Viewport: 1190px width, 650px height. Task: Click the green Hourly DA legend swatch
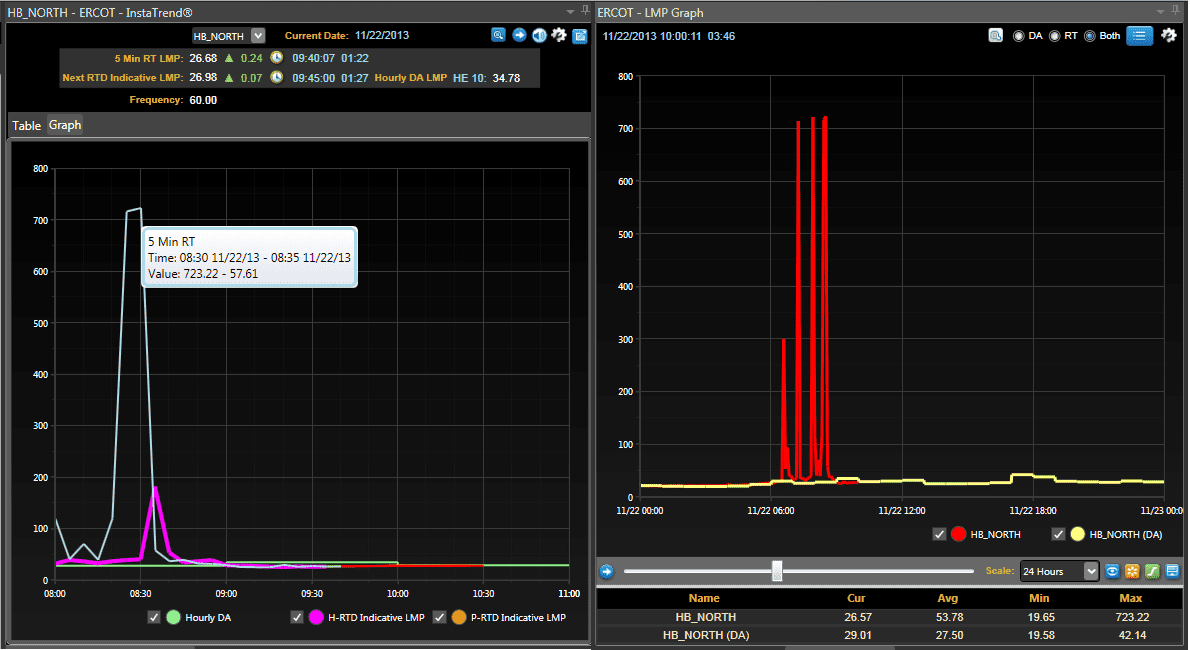173,617
